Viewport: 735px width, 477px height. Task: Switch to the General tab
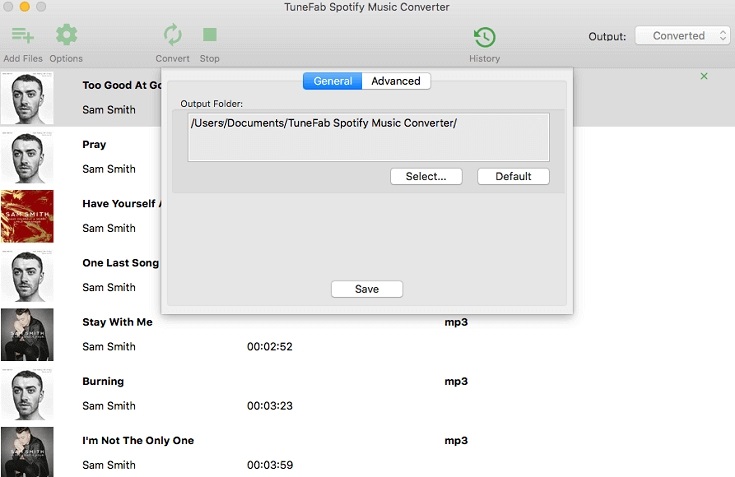tap(332, 81)
